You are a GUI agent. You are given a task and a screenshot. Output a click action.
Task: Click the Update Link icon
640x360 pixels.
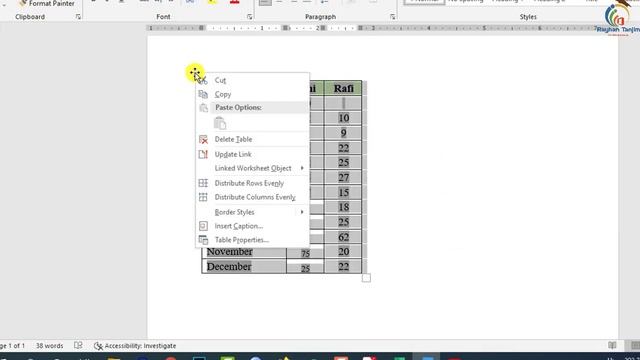(203, 154)
